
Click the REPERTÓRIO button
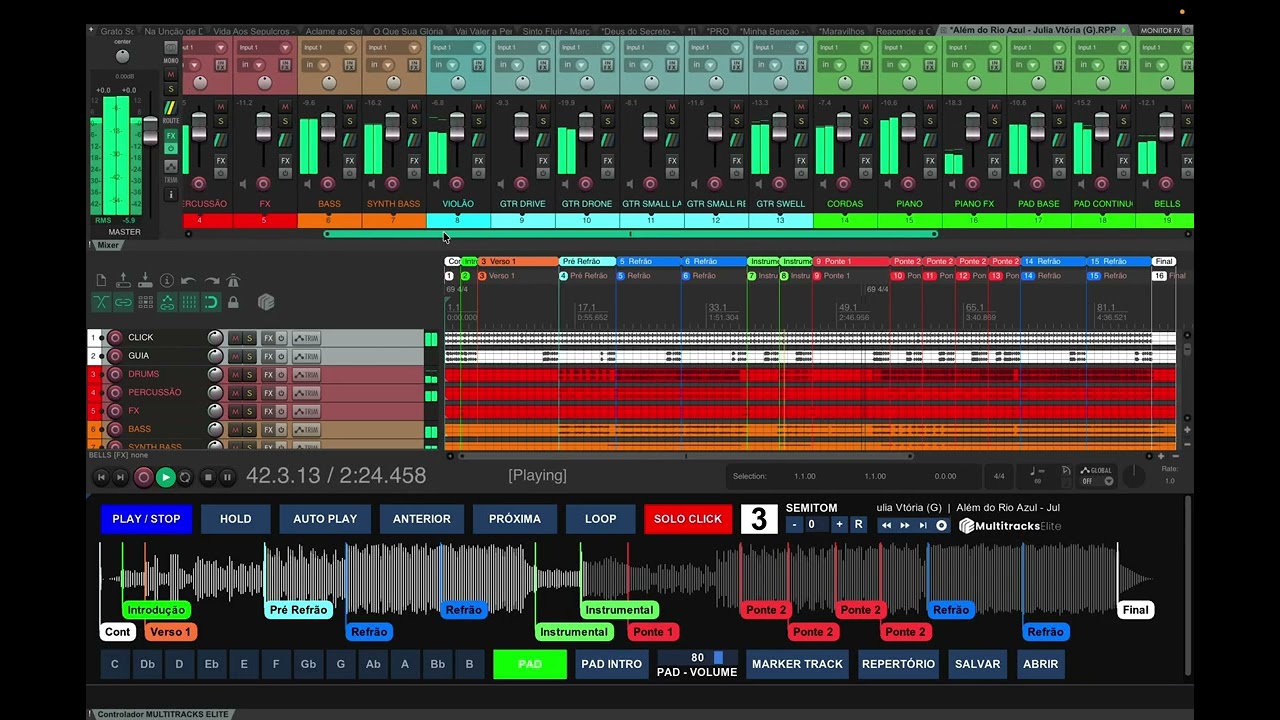click(x=898, y=664)
